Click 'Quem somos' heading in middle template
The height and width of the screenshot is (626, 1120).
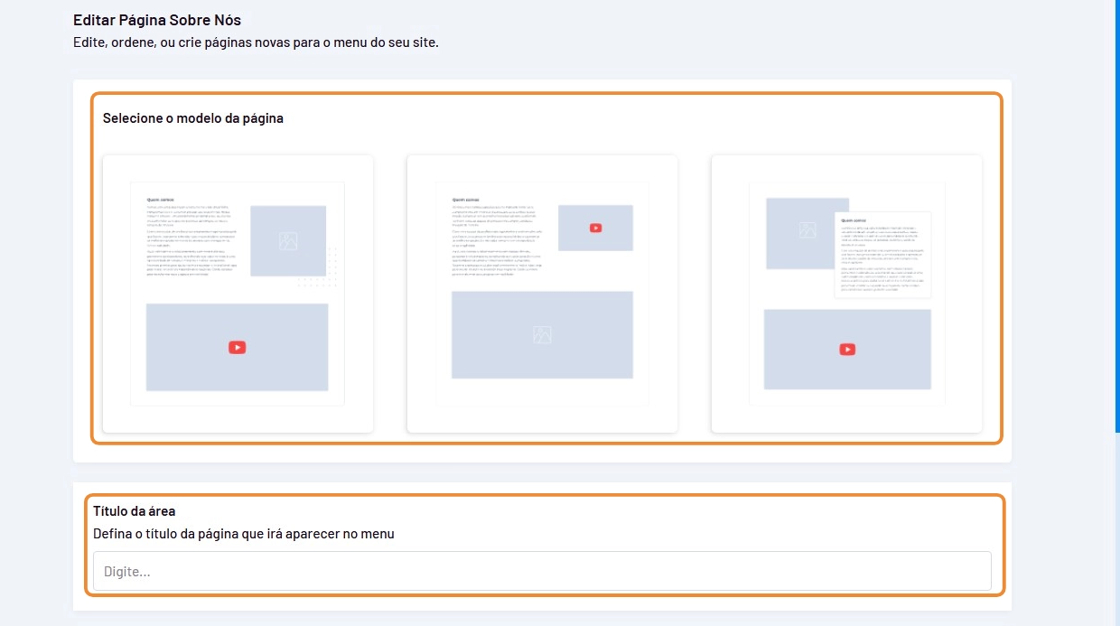465,199
